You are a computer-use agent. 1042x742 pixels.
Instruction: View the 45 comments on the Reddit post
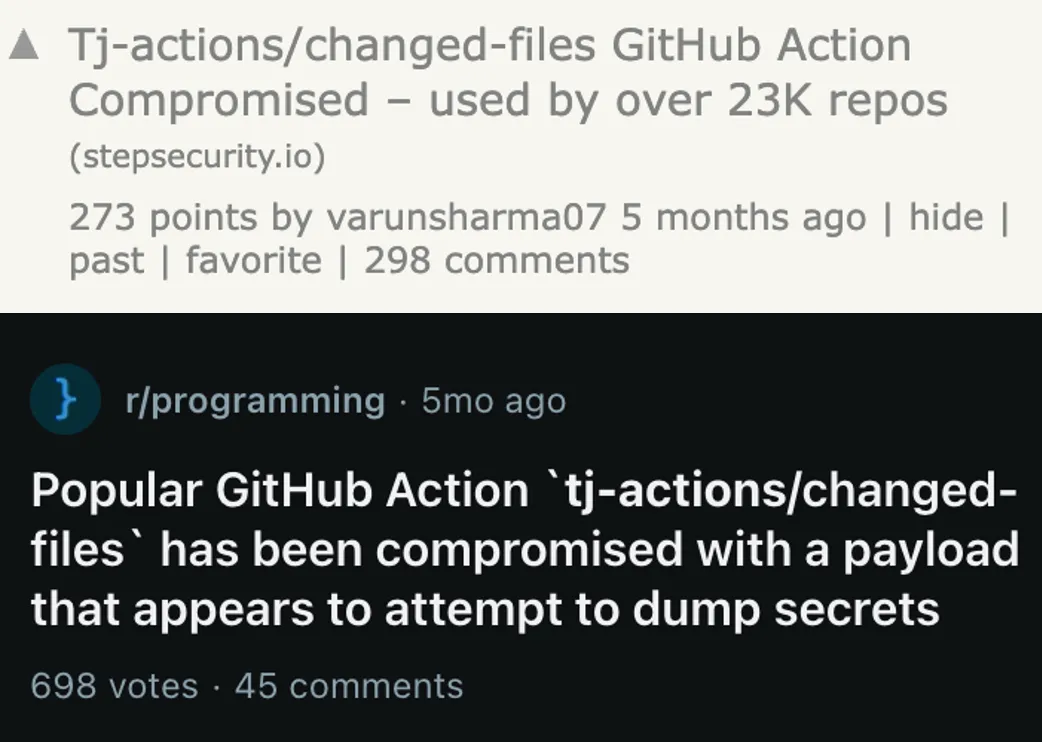pyautogui.click(x=347, y=686)
